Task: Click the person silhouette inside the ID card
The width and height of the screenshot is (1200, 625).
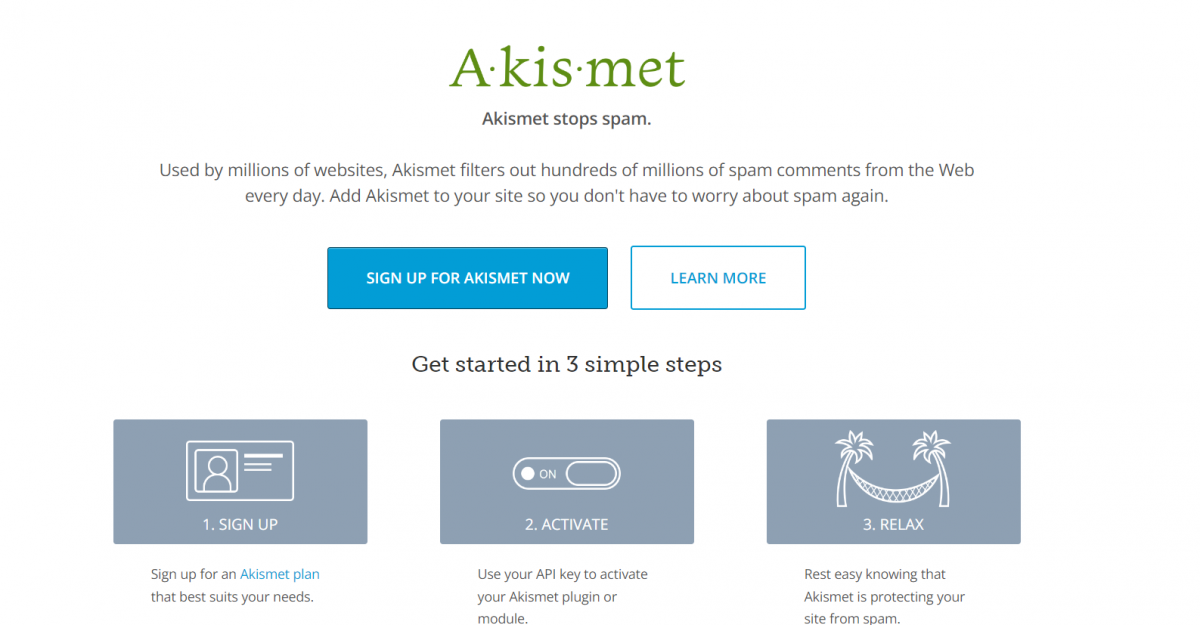Action: tap(217, 471)
